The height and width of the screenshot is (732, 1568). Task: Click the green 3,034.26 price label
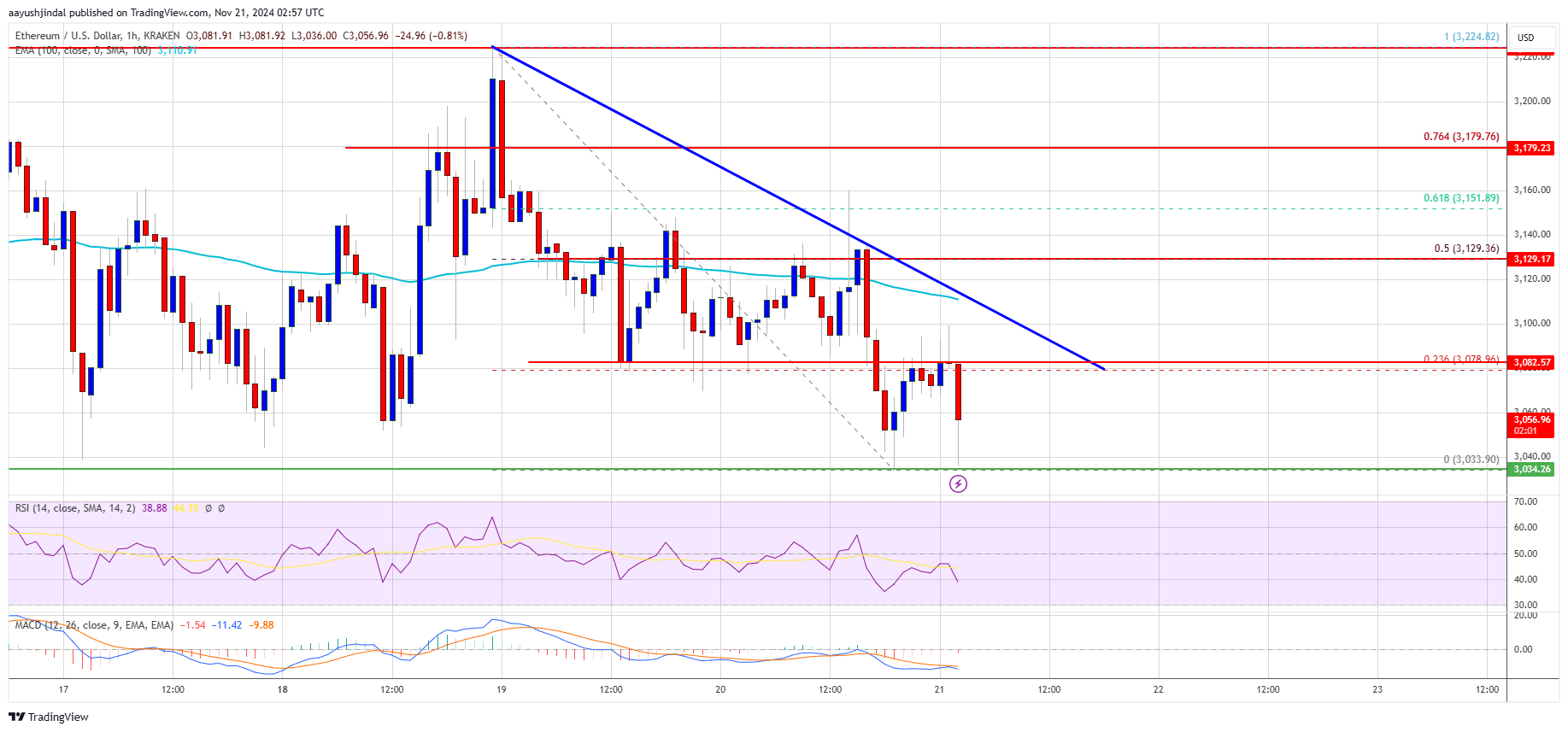(1531, 469)
